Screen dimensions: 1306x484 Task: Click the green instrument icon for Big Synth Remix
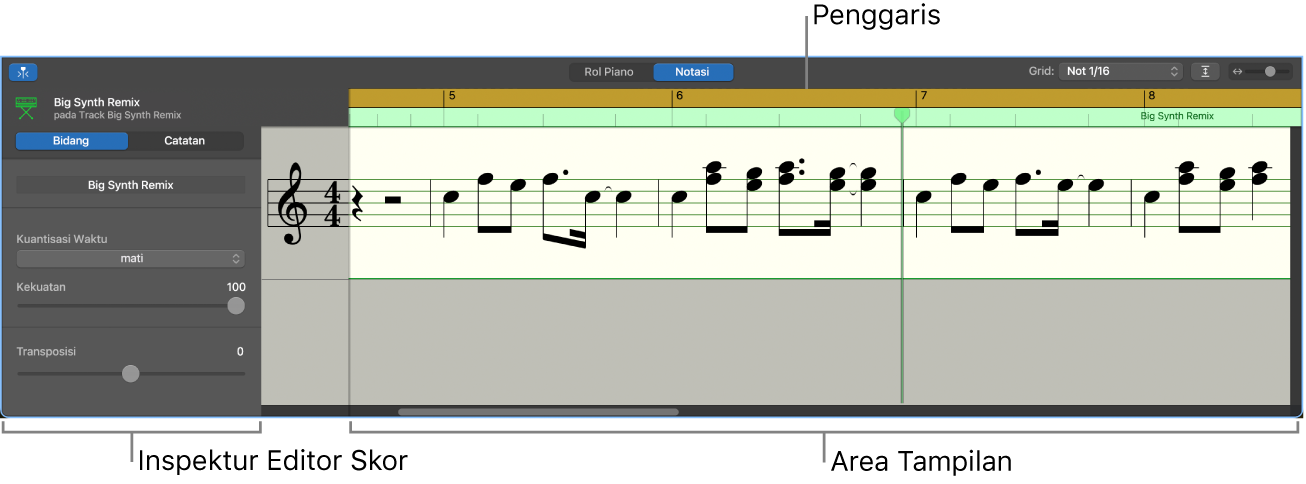(x=26, y=108)
